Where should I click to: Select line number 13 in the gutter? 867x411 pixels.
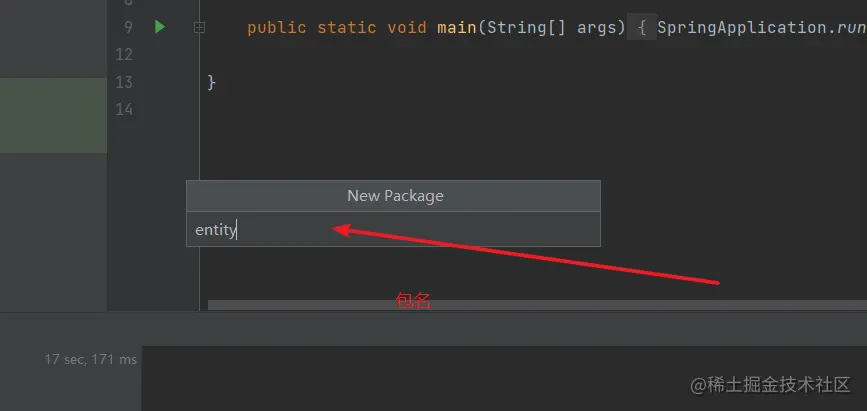(123, 82)
